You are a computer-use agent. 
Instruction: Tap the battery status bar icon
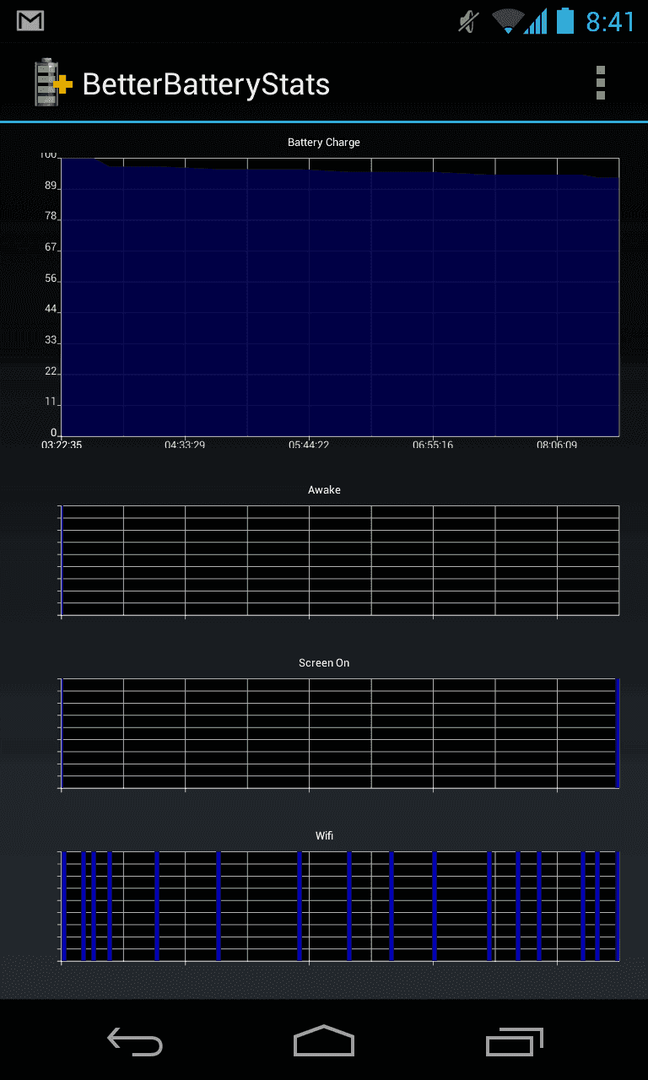point(565,21)
